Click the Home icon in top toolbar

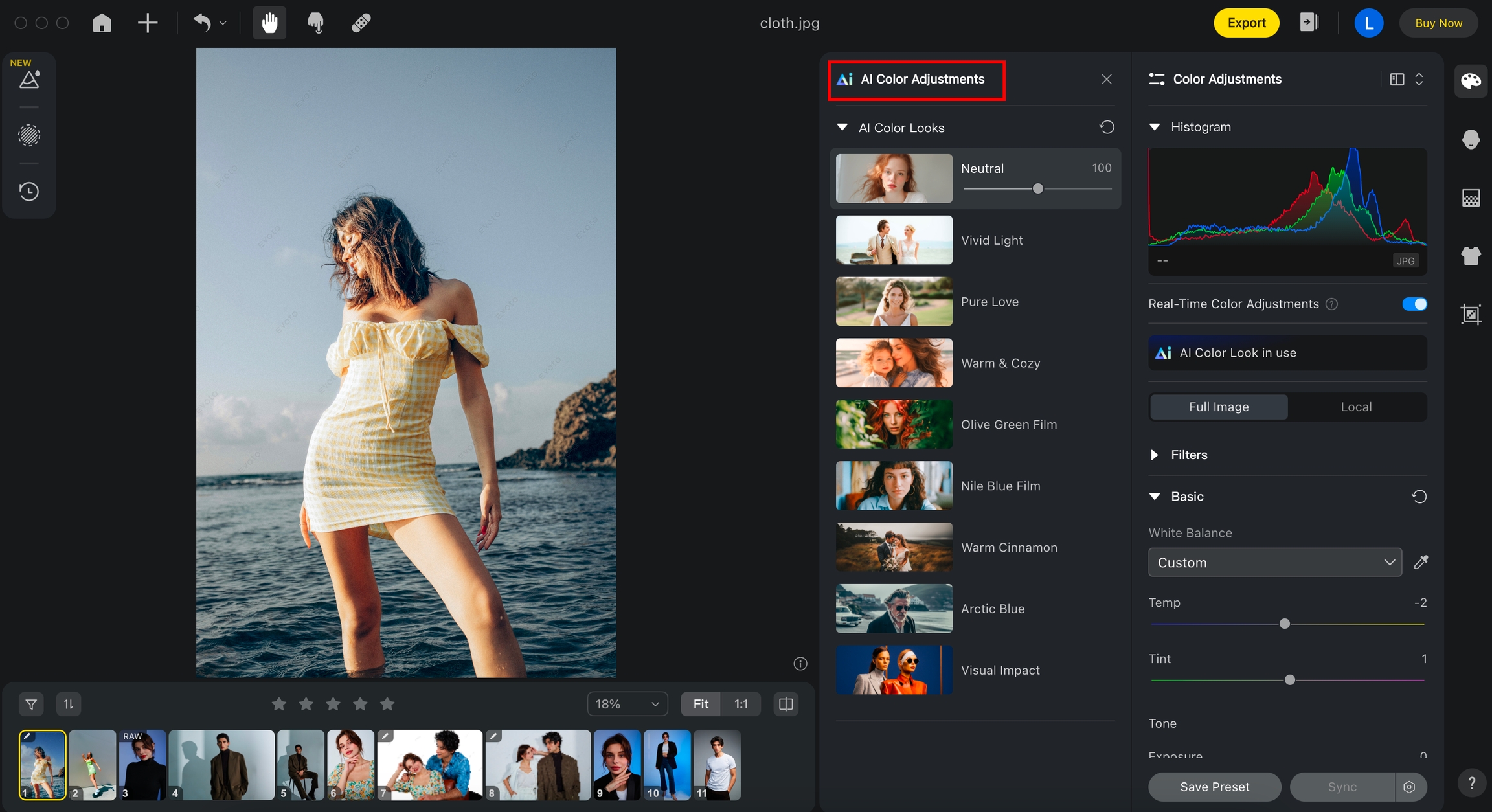[102, 23]
